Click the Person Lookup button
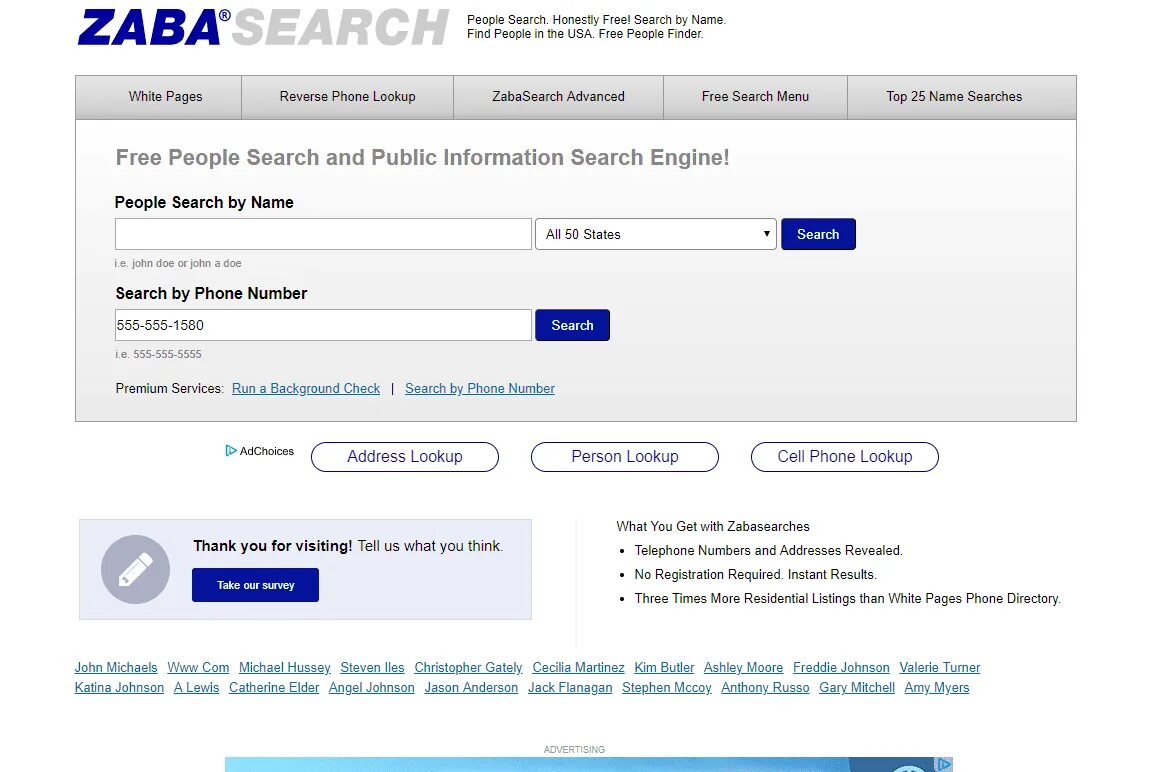Screen dimensions: 1157x772 click(x=625, y=457)
